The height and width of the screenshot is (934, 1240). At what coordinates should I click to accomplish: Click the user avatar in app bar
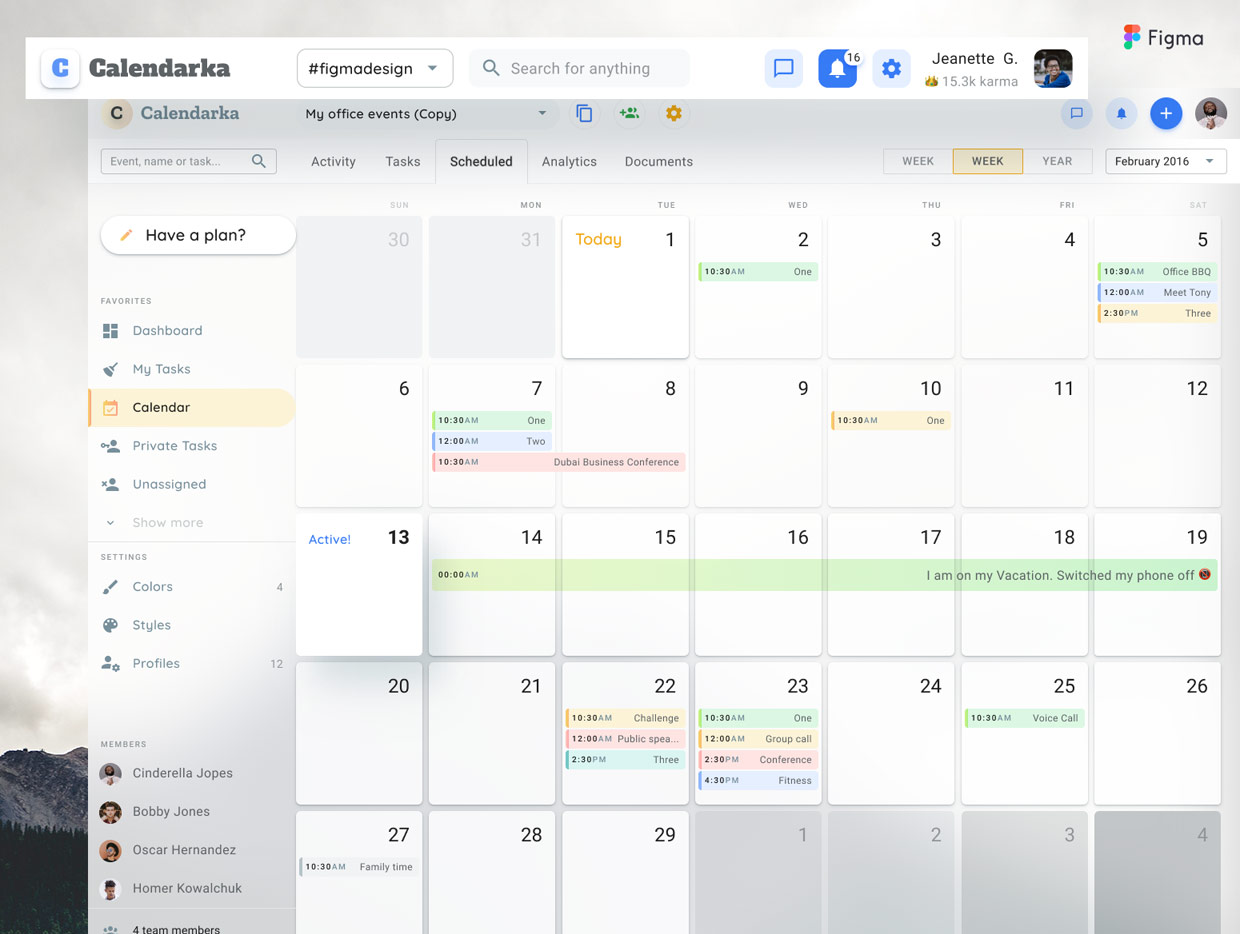click(1211, 114)
